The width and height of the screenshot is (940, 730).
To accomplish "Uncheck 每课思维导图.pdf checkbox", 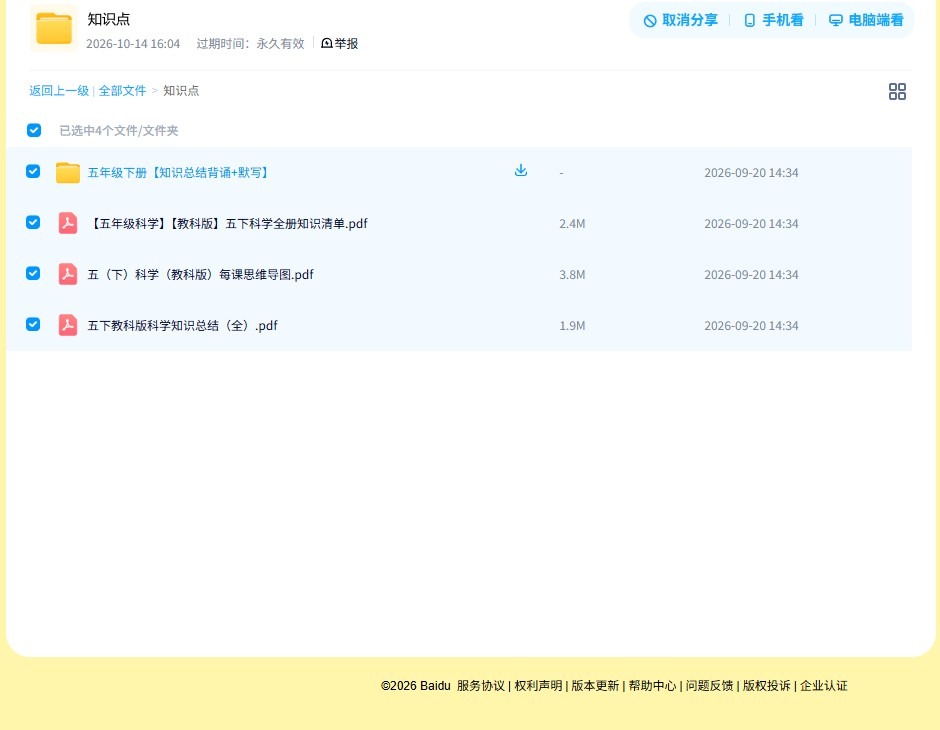I will [x=33, y=274].
